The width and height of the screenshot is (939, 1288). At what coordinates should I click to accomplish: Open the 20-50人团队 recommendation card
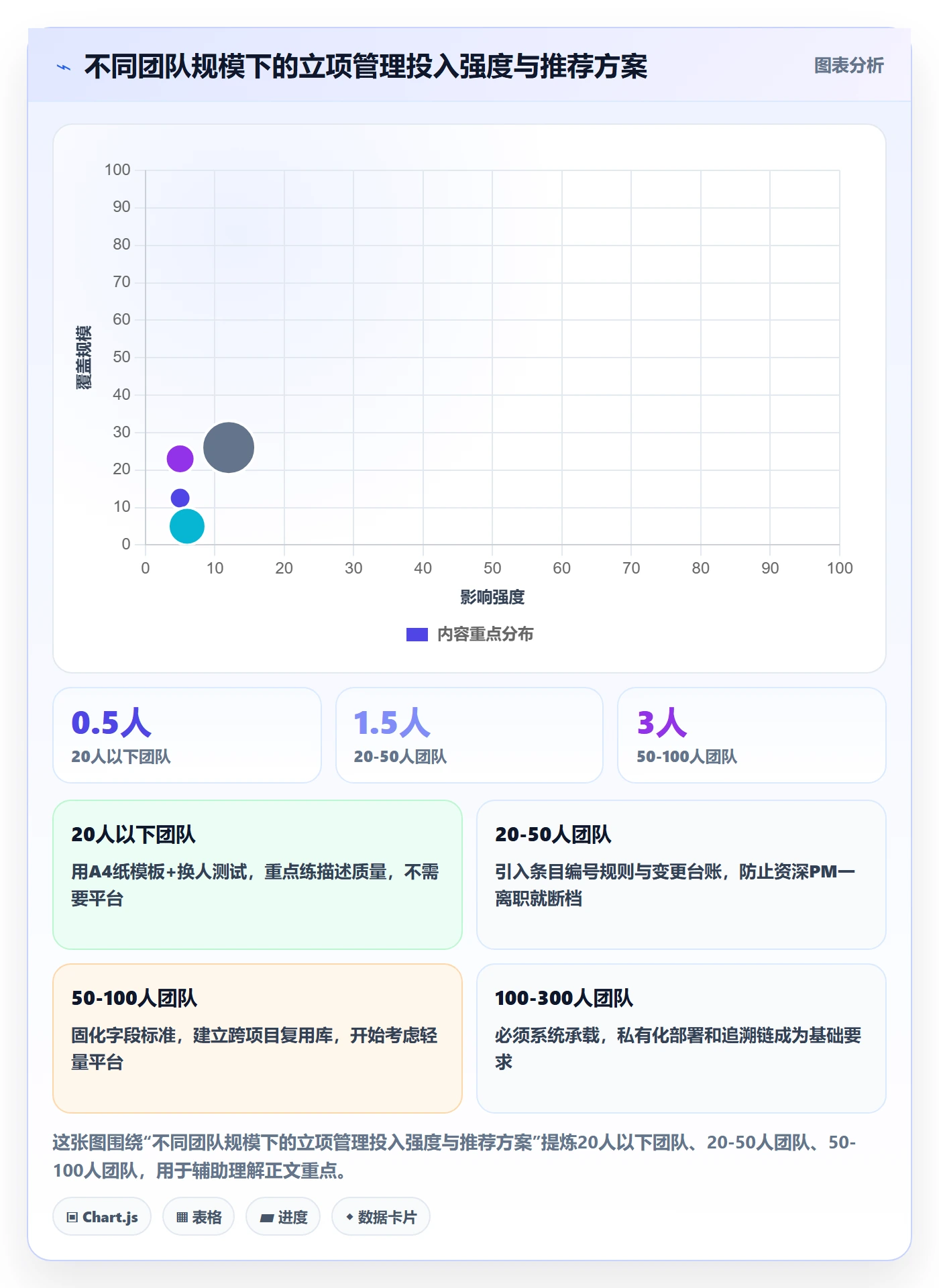[681, 875]
